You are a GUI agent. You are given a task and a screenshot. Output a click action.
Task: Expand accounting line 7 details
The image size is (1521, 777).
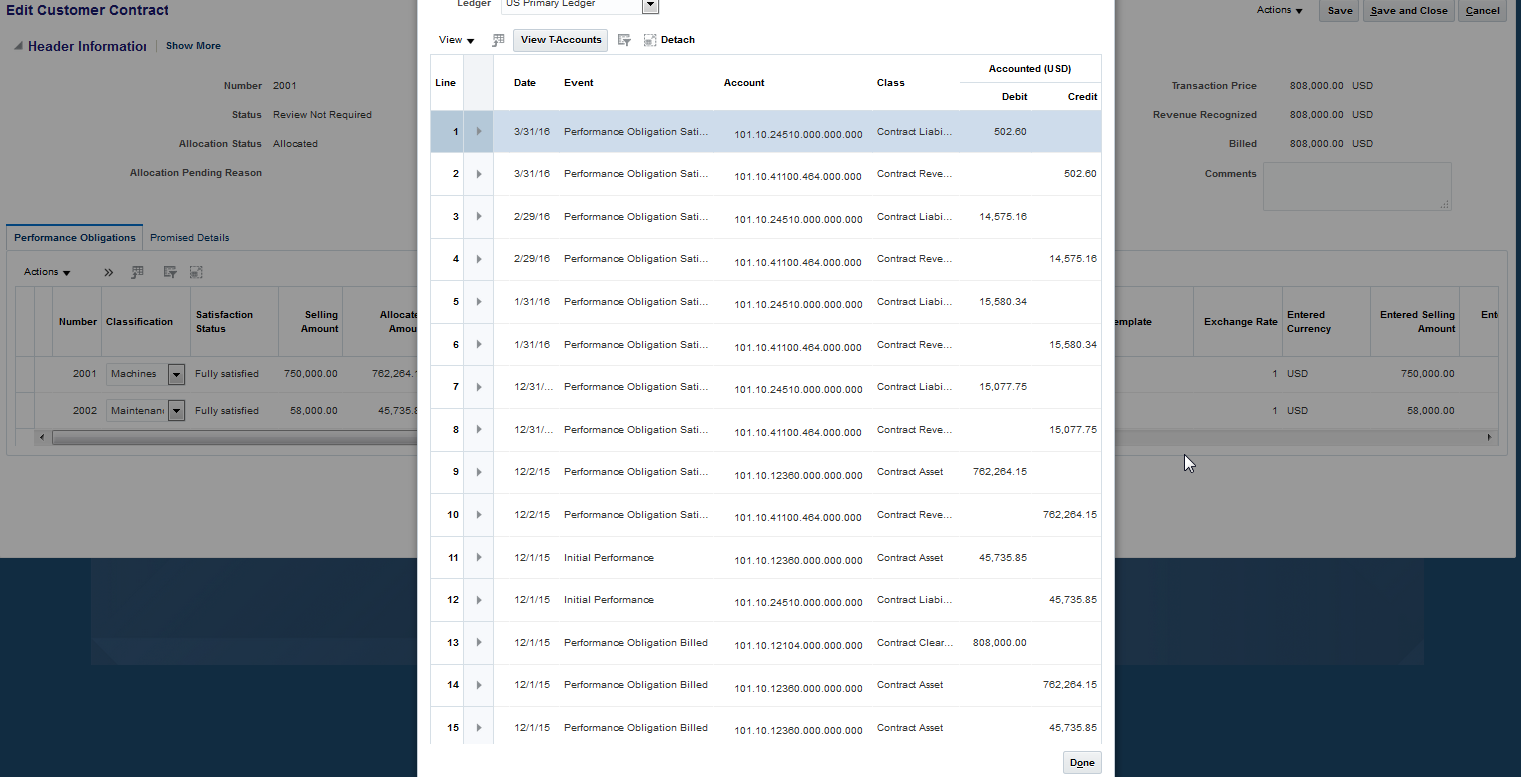(x=479, y=386)
